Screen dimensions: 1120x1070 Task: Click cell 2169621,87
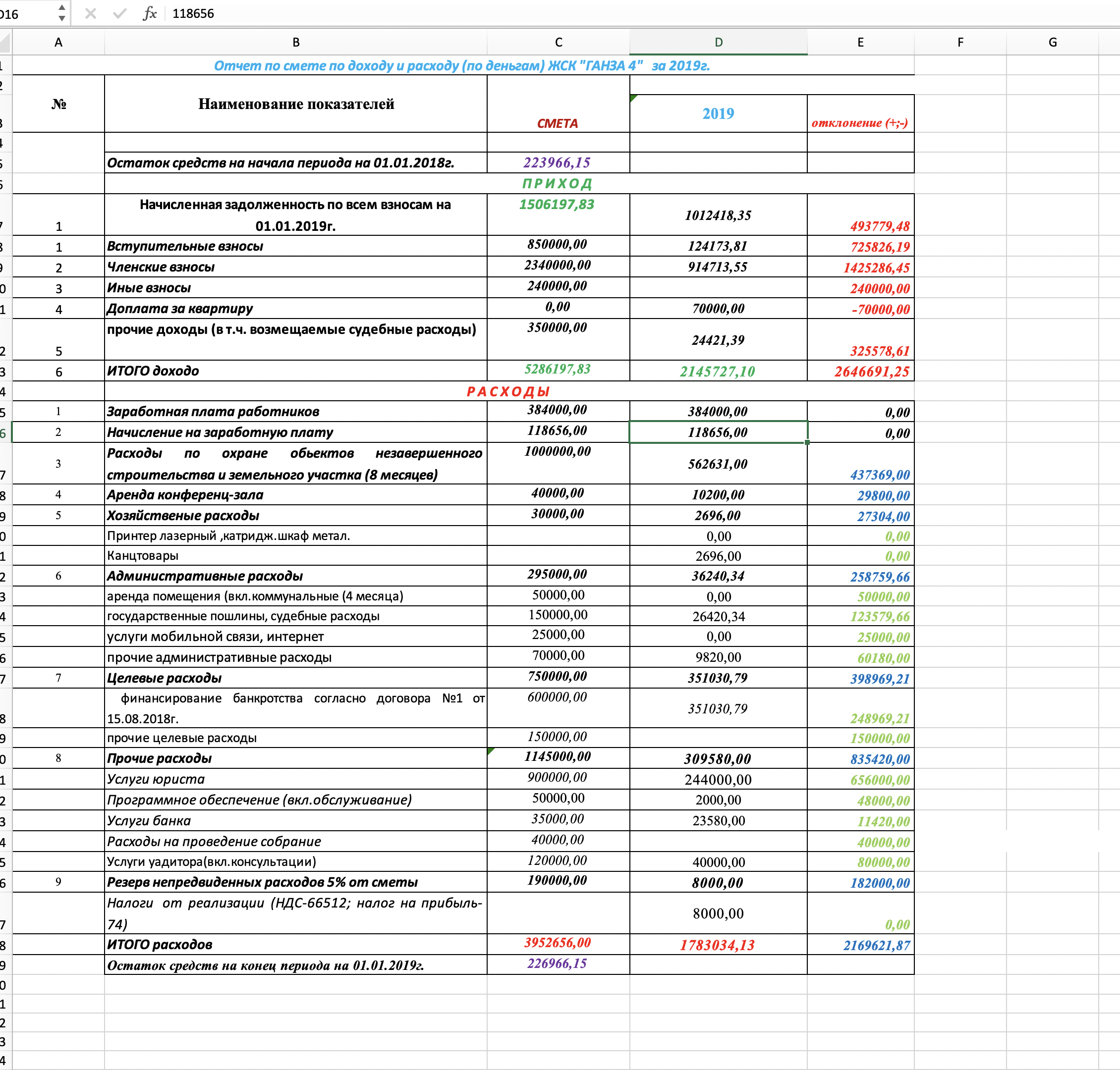click(x=860, y=944)
